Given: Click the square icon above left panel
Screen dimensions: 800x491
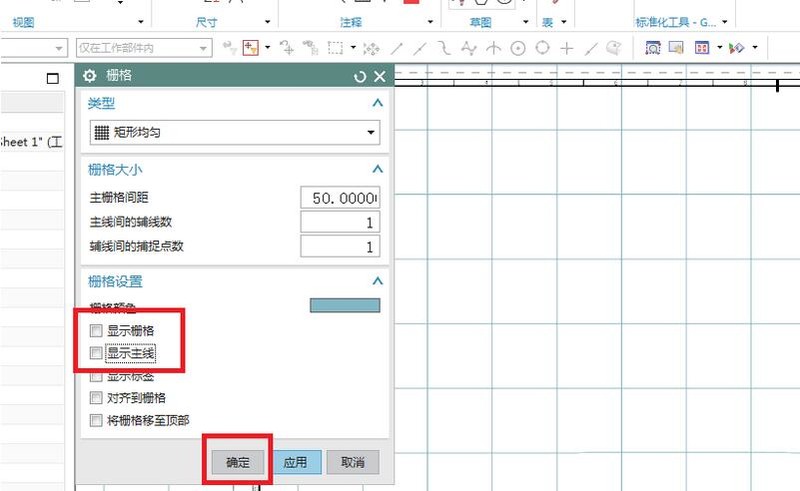Looking at the screenshot, I should pyautogui.click(x=53, y=78).
